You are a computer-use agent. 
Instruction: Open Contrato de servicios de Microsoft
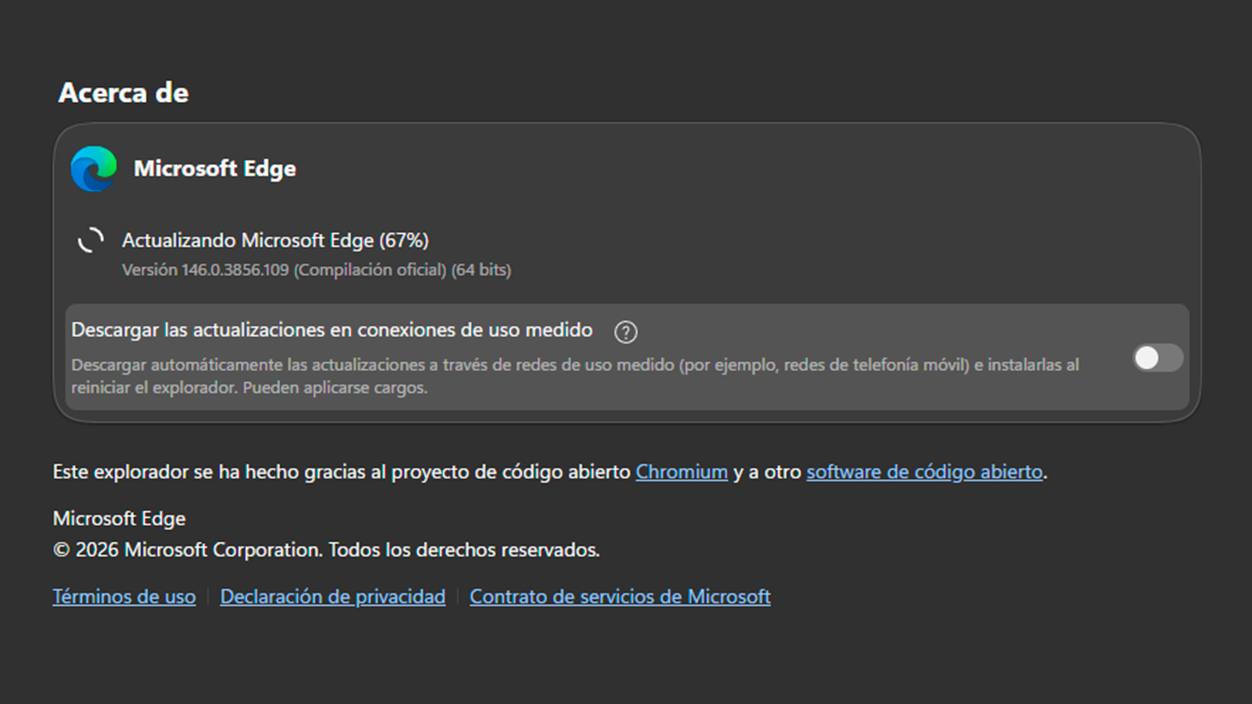point(620,596)
